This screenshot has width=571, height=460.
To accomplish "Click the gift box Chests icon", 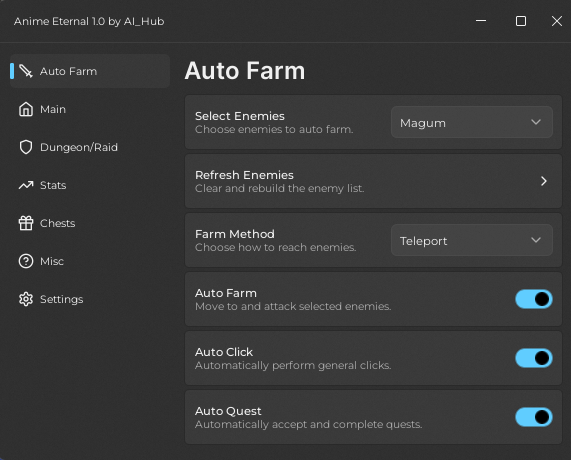I will (x=26, y=223).
